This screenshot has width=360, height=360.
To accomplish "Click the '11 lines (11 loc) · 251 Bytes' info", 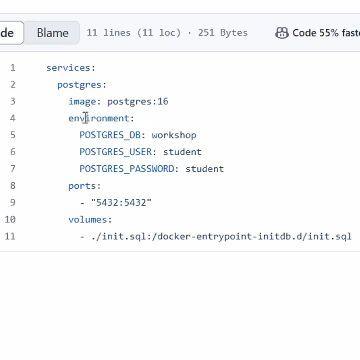I will [x=167, y=33].
